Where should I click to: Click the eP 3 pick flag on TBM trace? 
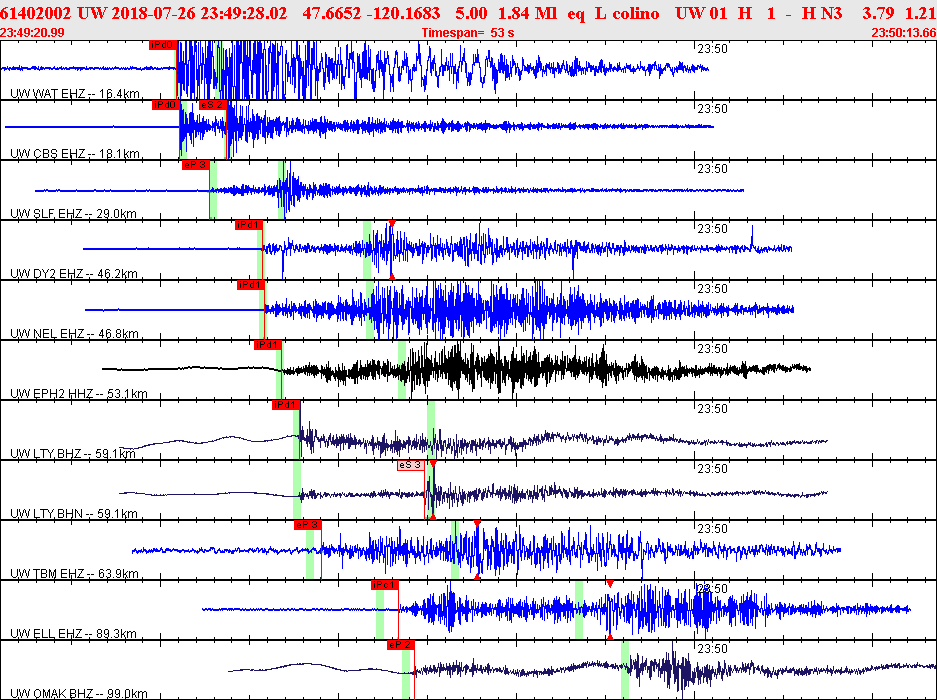[308, 525]
